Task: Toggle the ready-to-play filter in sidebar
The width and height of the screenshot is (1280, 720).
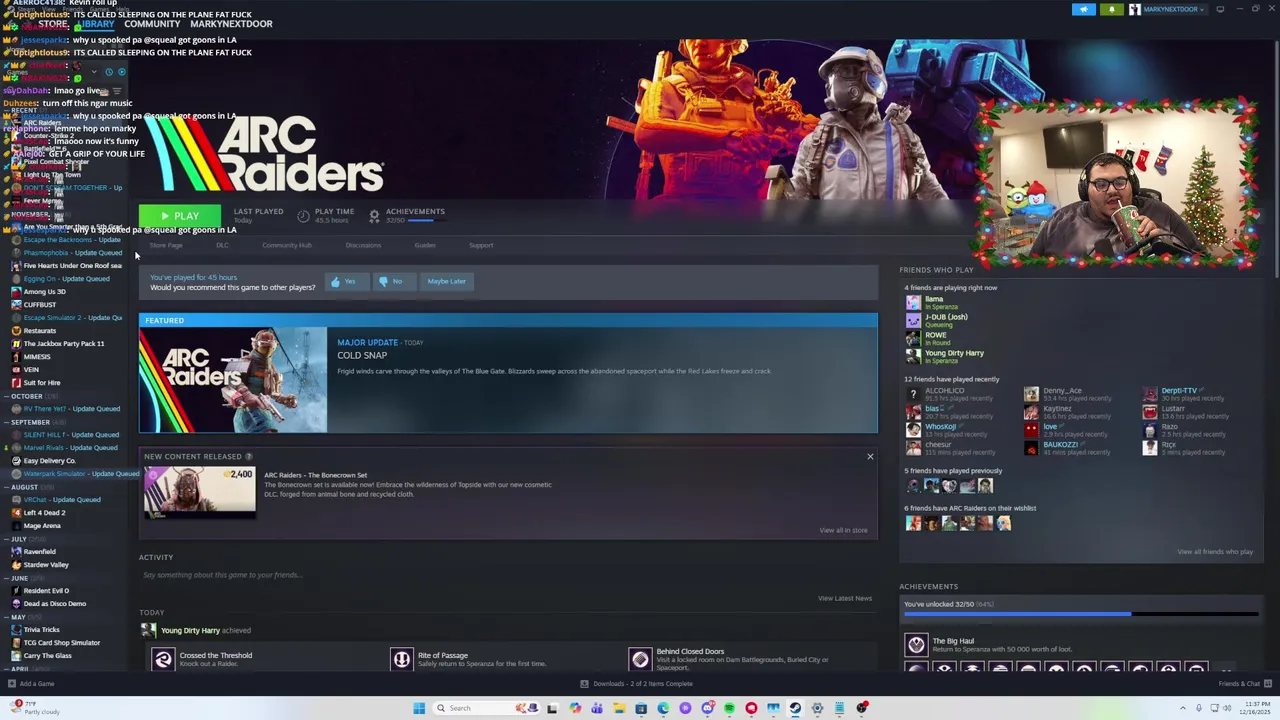Action: click(x=122, y=72)
